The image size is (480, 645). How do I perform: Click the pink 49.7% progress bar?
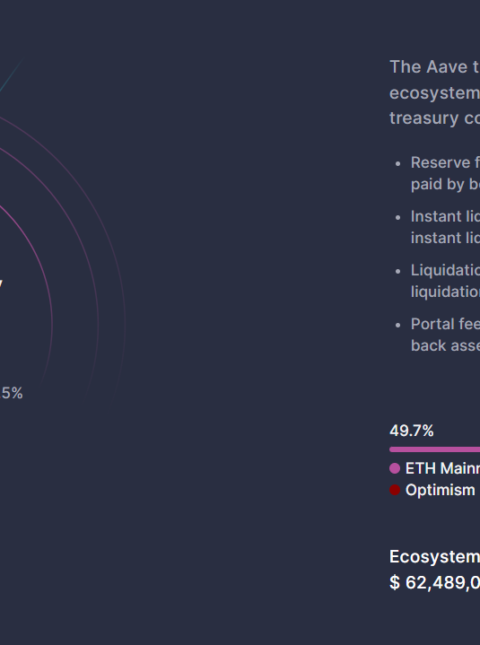(x=434, y=450)
